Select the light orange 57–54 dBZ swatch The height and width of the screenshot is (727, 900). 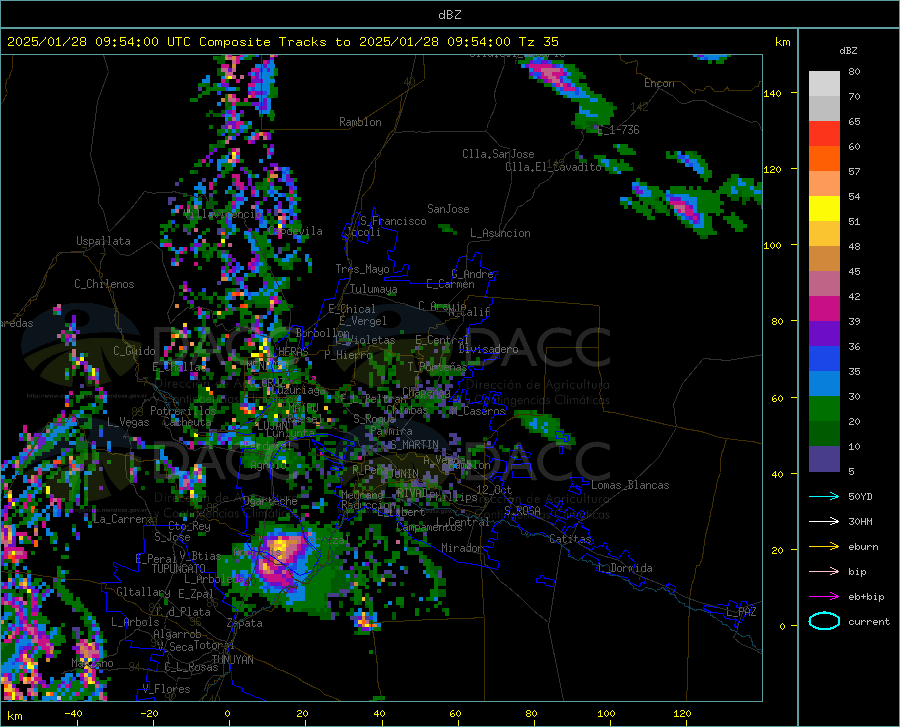pos(824,184)
